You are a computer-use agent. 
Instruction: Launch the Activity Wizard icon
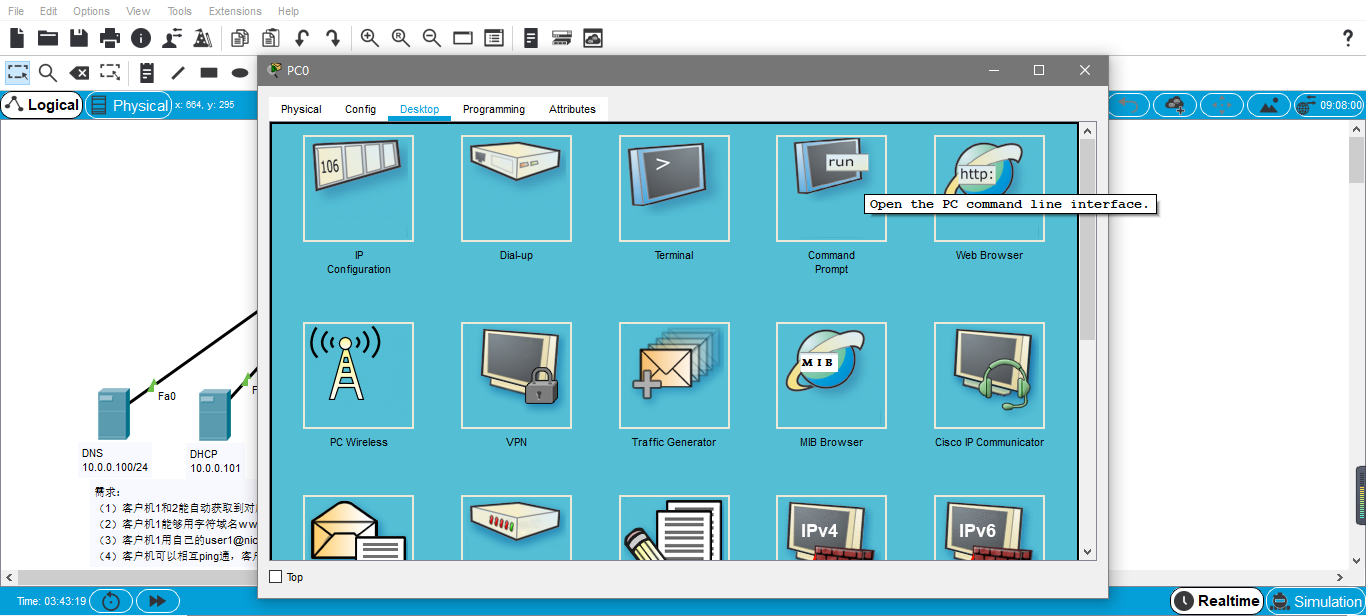[203, 38]
